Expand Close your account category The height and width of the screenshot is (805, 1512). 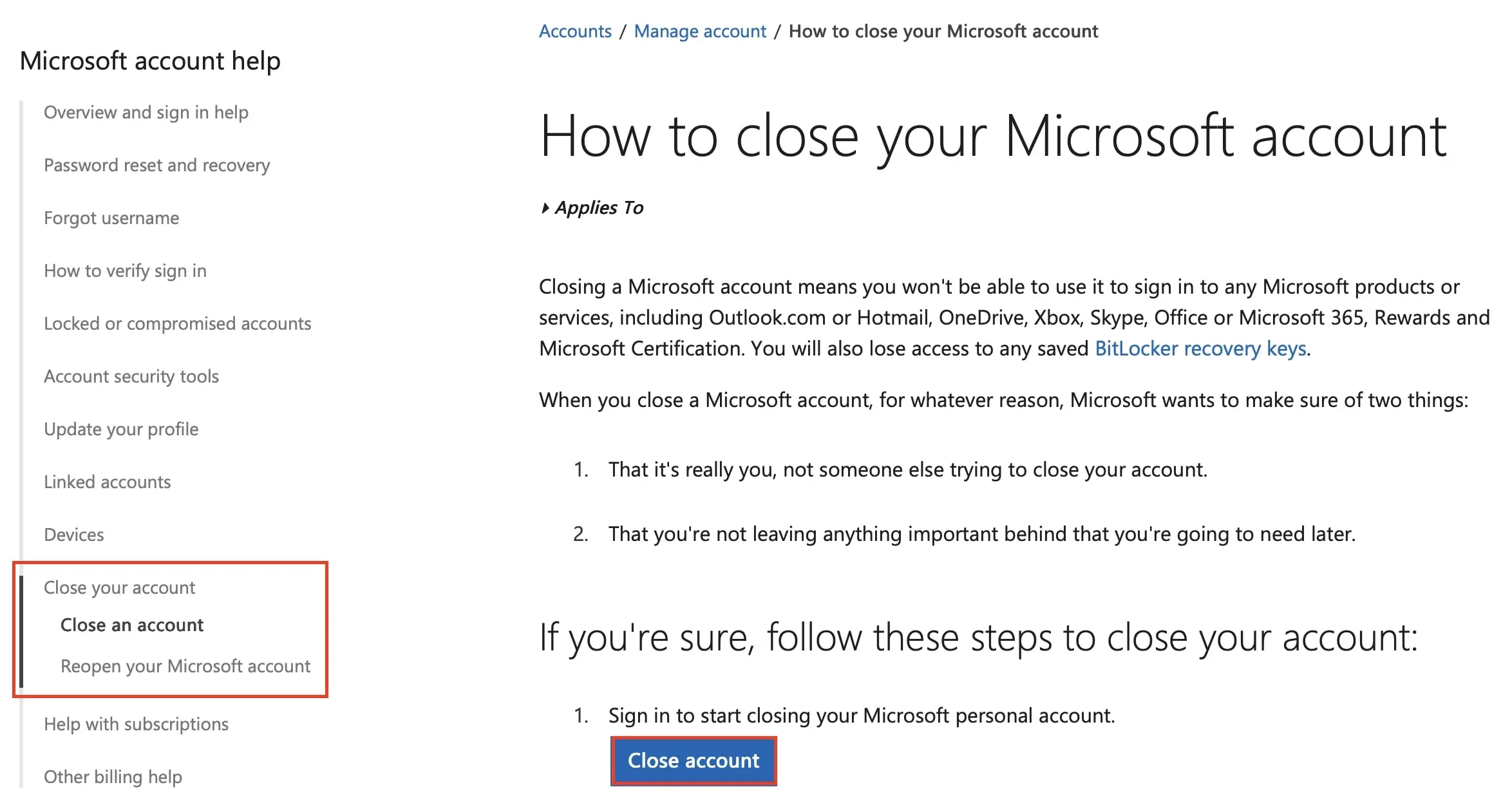[120, 587]
